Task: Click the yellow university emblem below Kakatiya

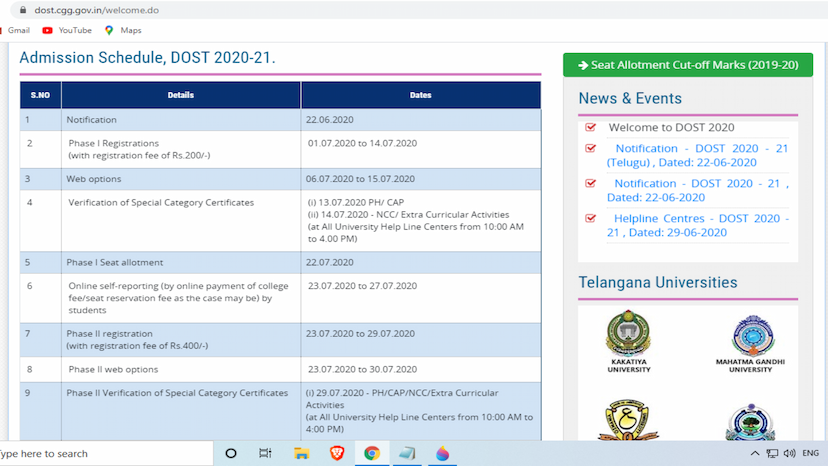Action: (x=627, y=420)
